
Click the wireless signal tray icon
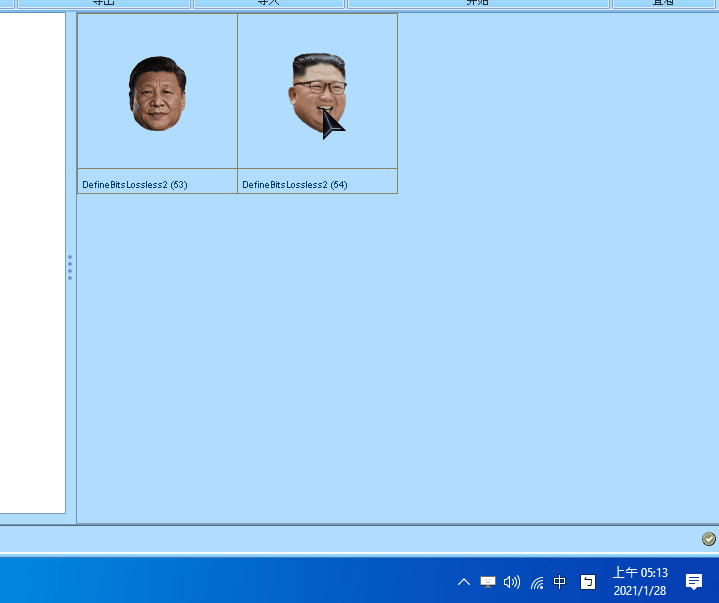click(x=537, y=582)
